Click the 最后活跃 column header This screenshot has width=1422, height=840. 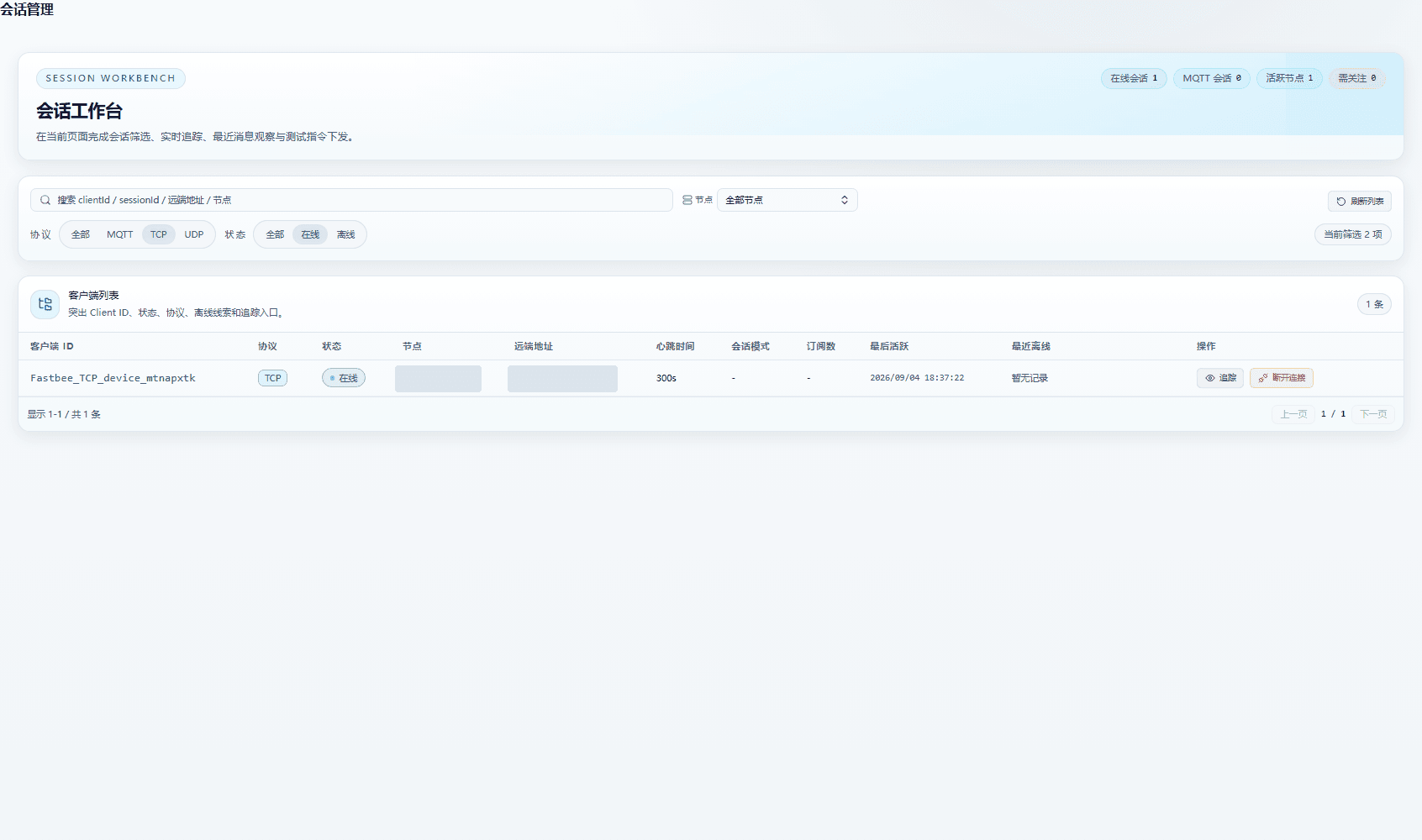(889, 346)
